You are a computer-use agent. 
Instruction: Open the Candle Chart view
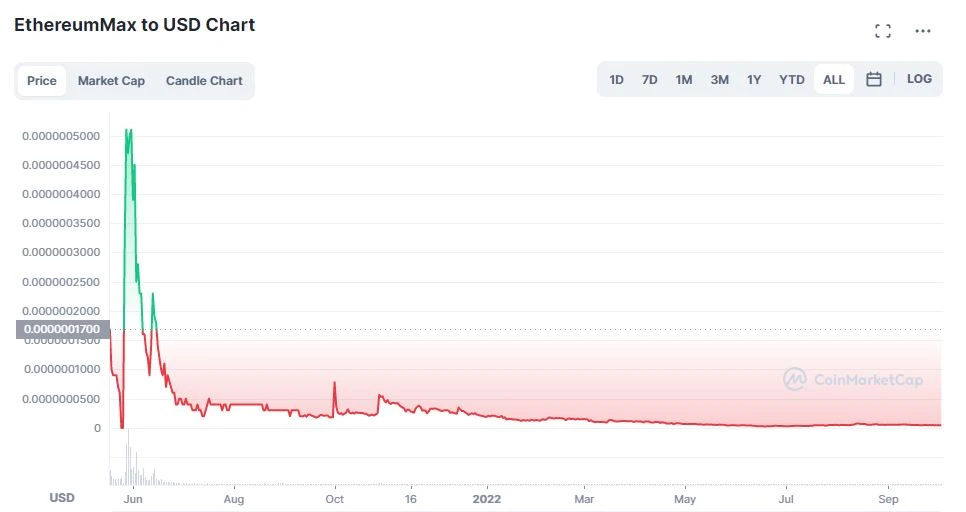204,81
